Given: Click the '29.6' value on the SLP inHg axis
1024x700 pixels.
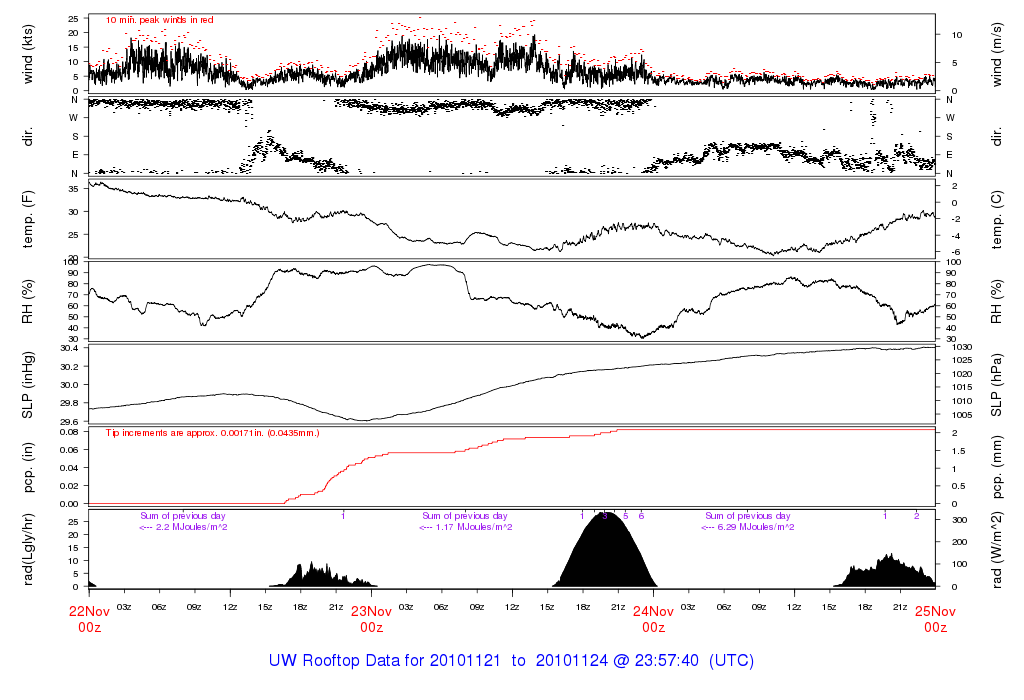Looking at the screenshot, I should tap(69, 422).
